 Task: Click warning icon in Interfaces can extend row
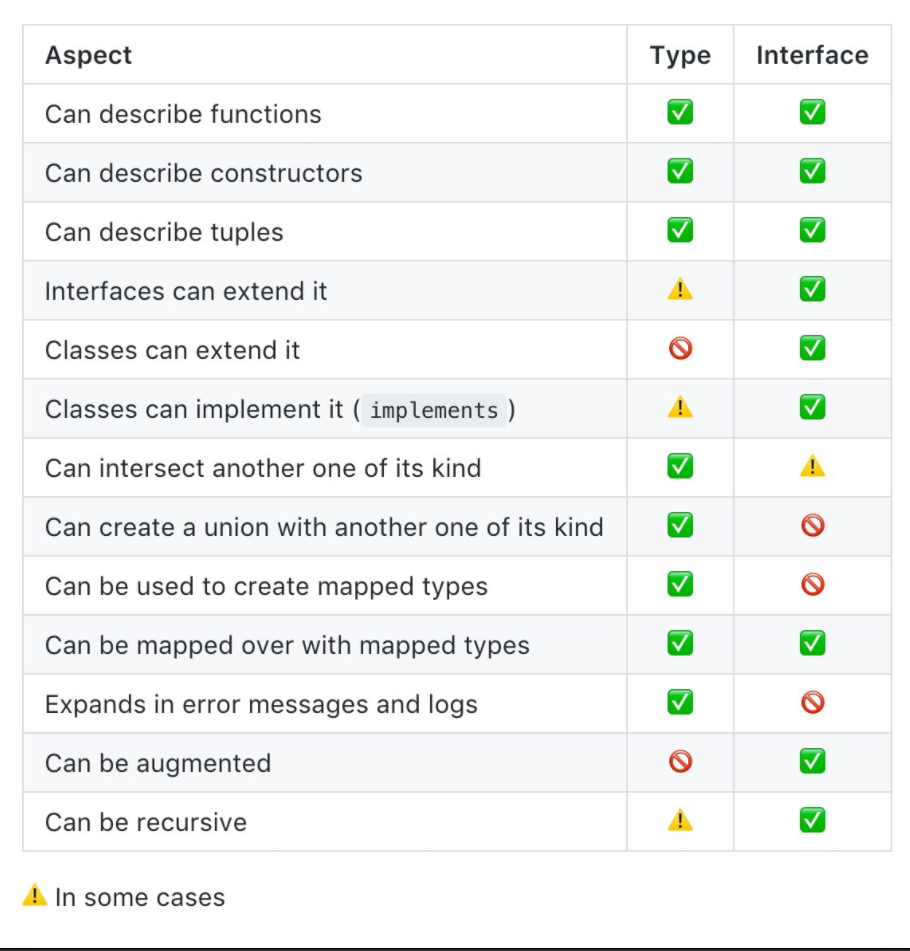(680, 290)
